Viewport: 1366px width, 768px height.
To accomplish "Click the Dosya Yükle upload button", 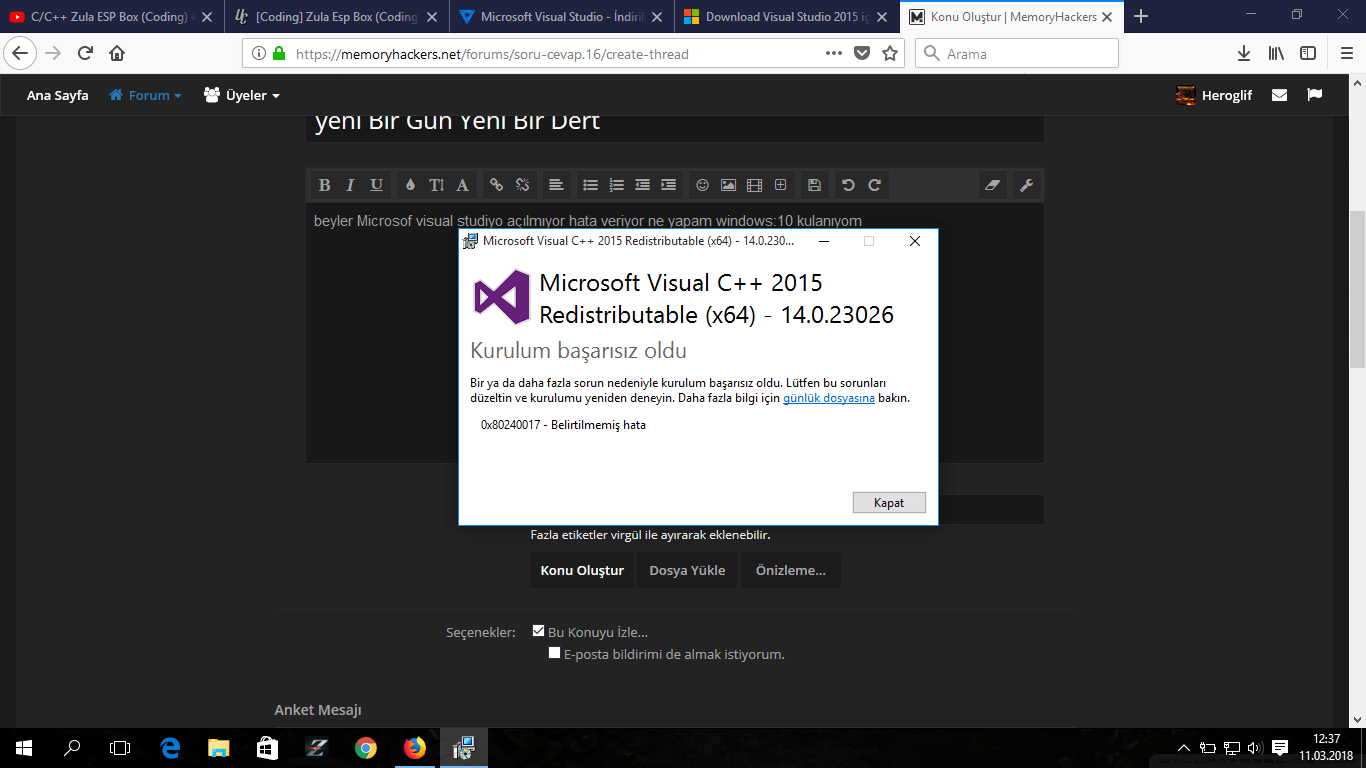I will [687, 570].
